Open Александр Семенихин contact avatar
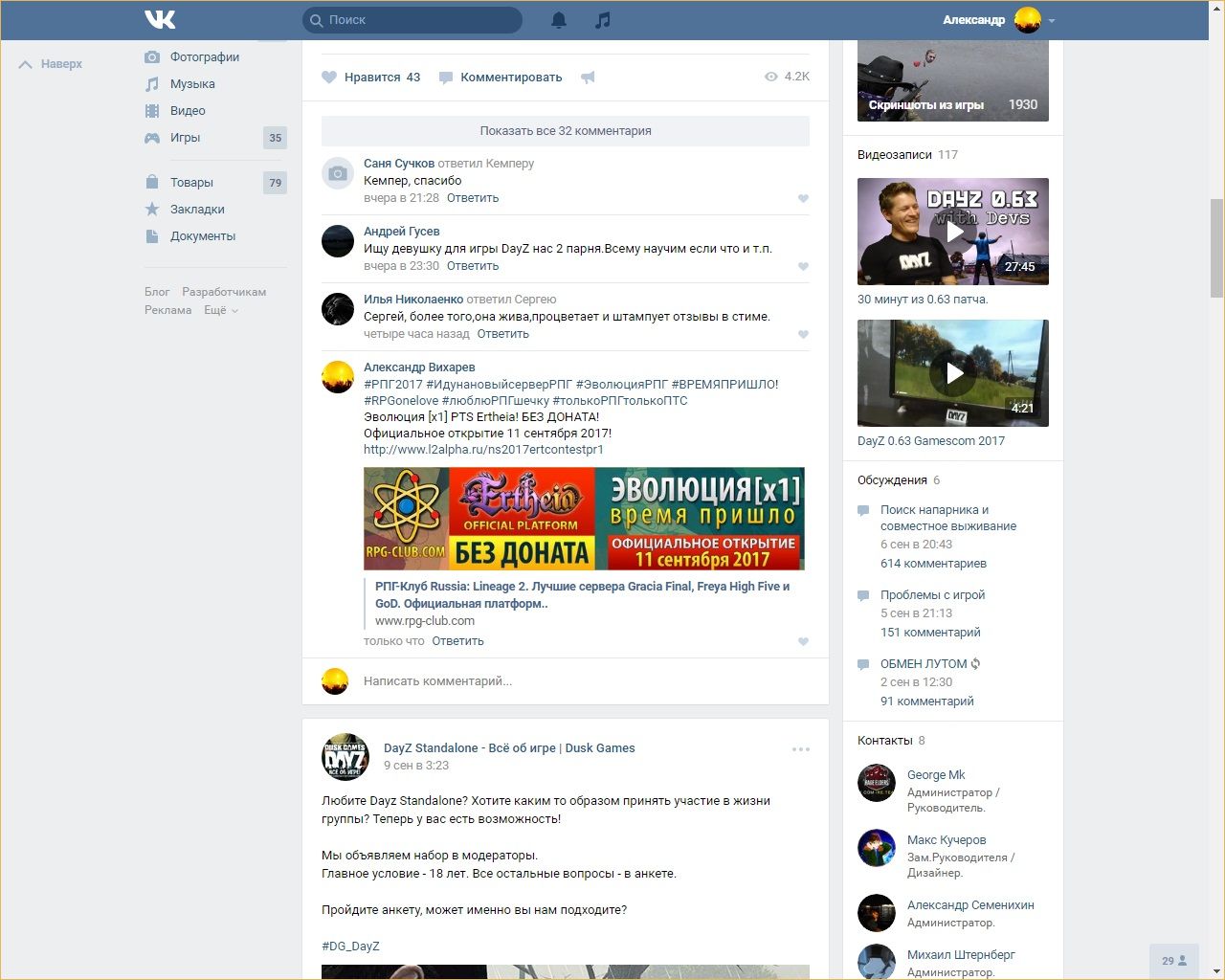 (x=876, y=913)
